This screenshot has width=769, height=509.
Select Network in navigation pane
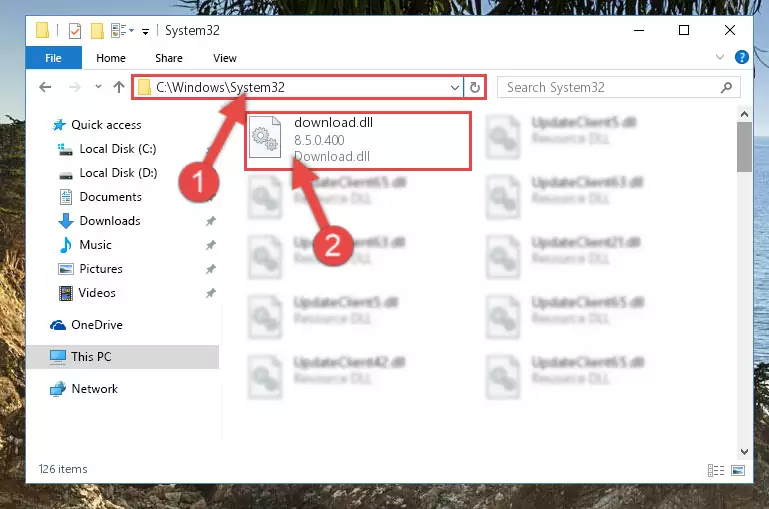pyautogui.click(x=94, y=389)
